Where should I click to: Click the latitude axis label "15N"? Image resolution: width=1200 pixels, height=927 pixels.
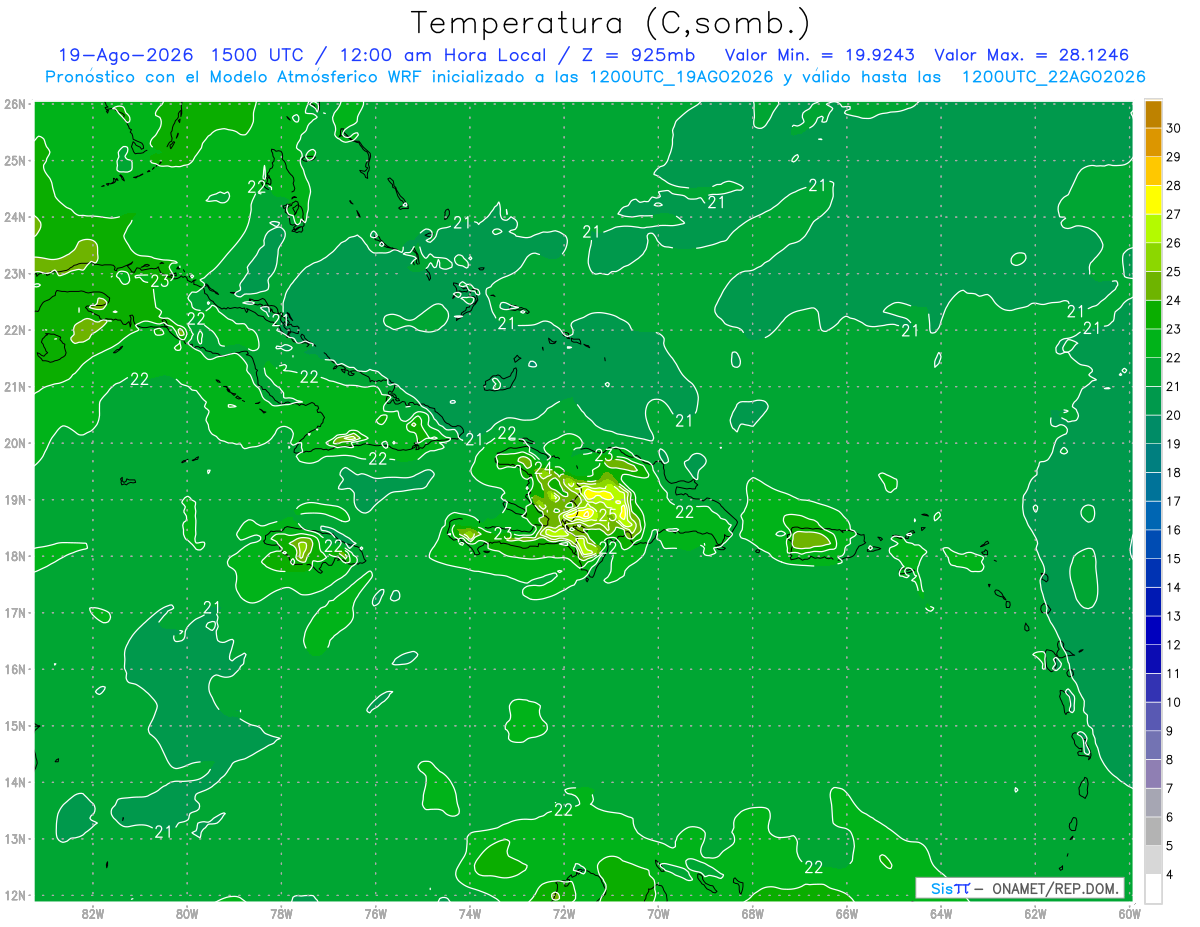click(14, 726)
